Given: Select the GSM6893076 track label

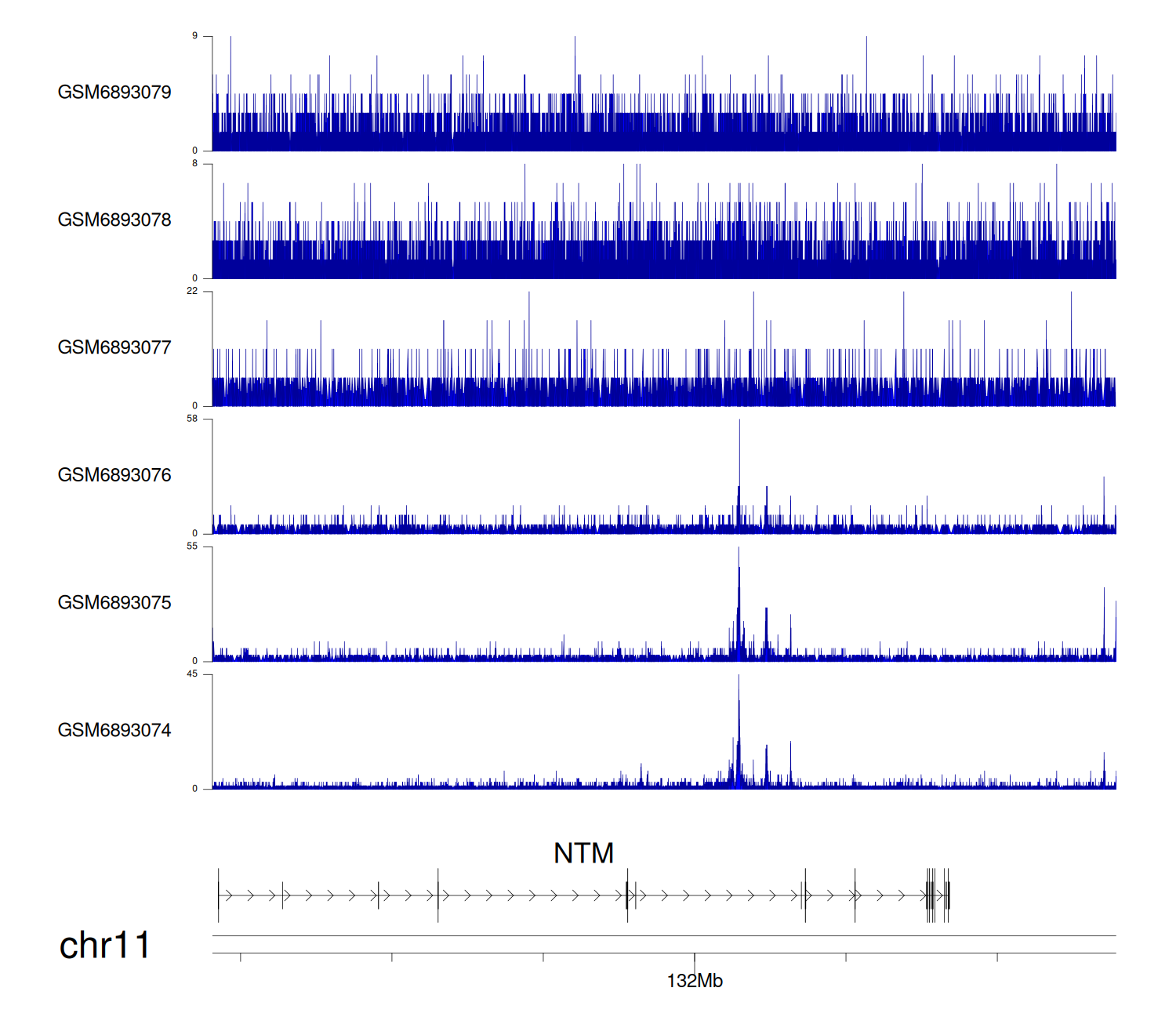Looking at the screenshot, I should (x=114, y=475).
